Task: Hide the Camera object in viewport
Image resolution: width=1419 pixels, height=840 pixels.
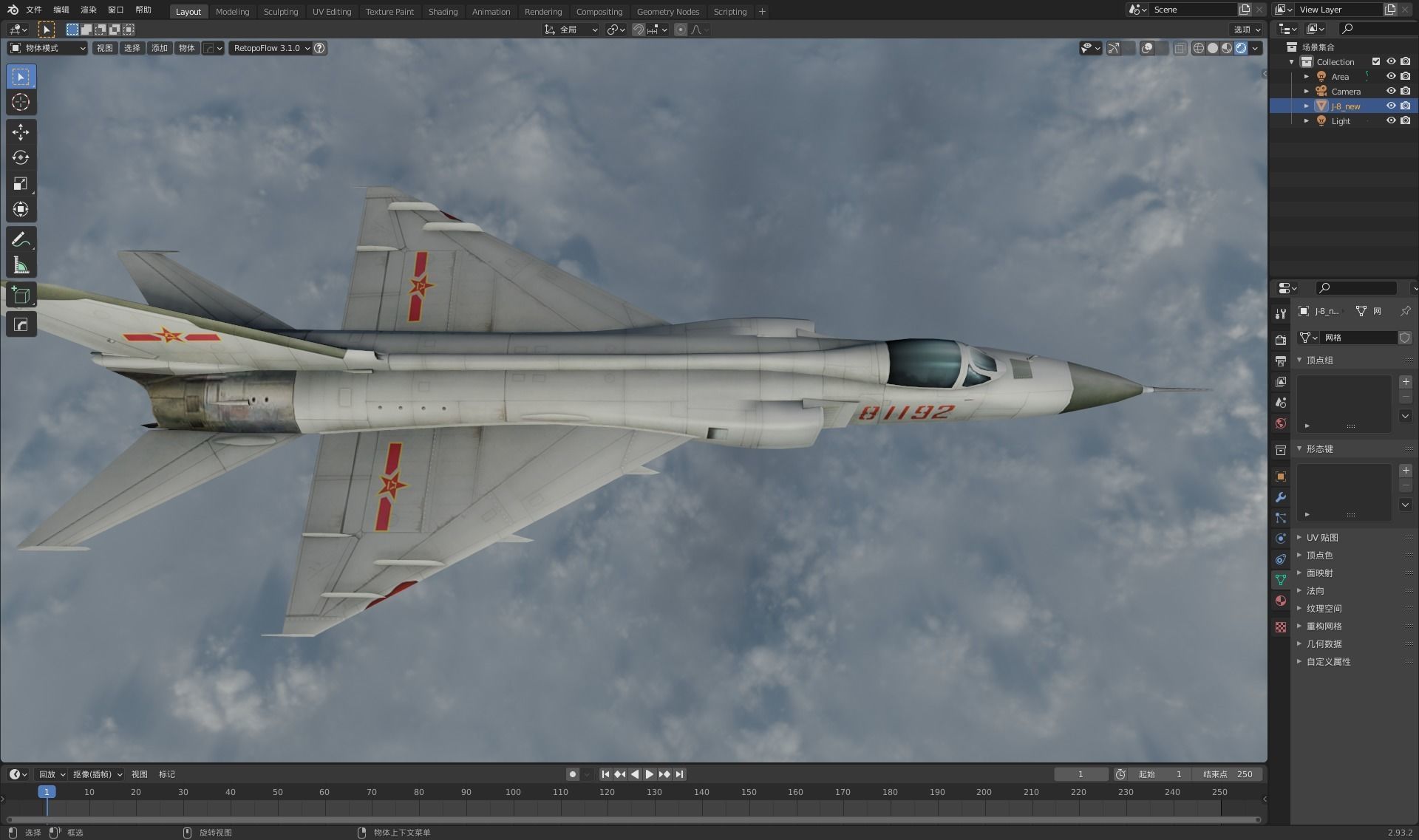Action: pos(1391,91)
